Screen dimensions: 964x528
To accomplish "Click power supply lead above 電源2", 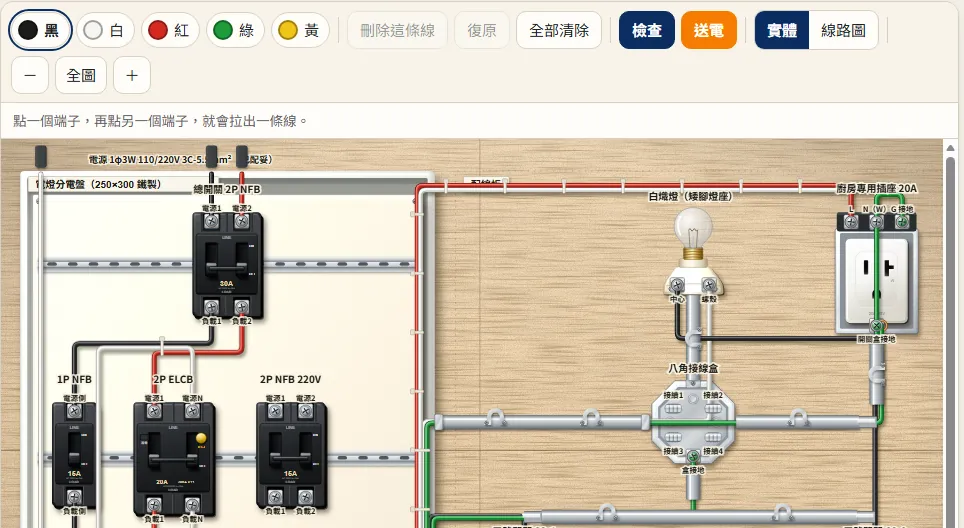I will [242, 156].
